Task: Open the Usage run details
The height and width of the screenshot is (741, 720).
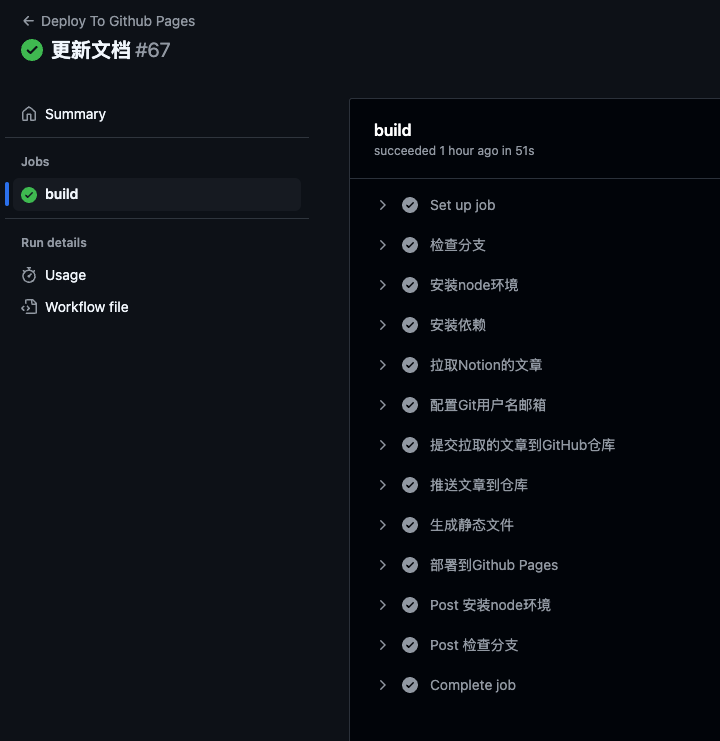Action: (66, 275)
